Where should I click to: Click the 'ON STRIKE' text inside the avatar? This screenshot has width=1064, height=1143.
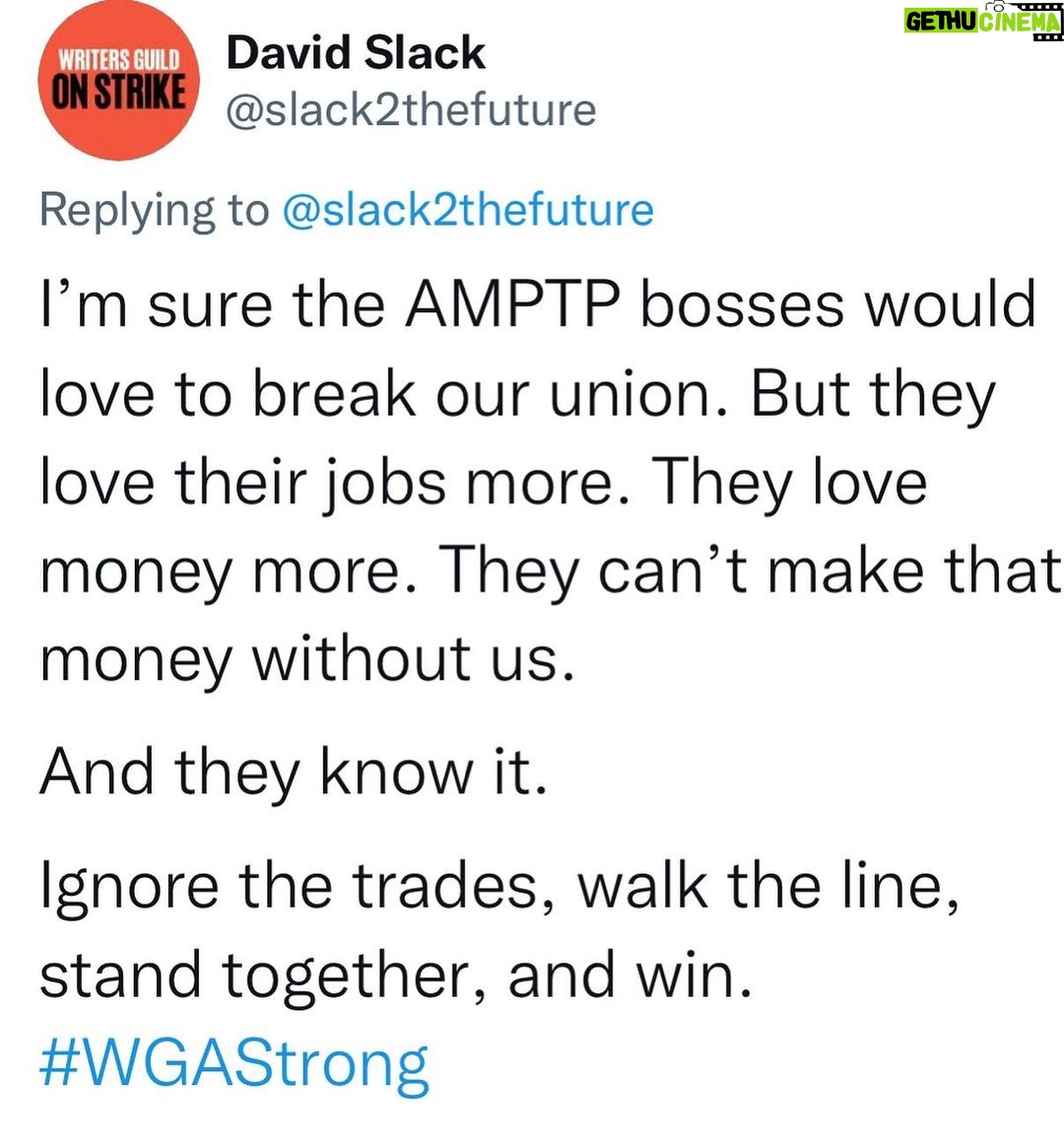119,93
